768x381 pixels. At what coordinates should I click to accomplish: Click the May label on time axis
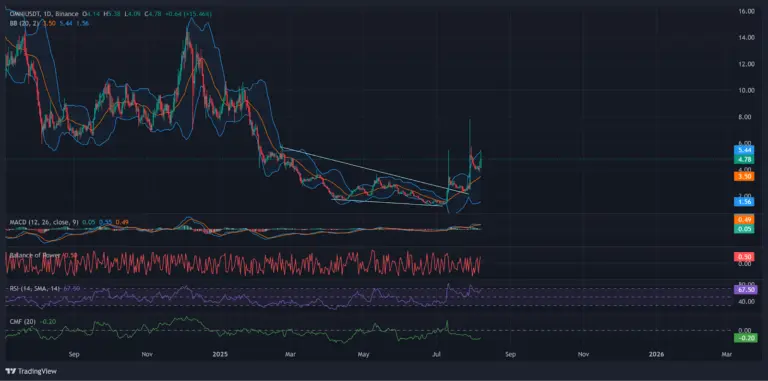[363, 353]
